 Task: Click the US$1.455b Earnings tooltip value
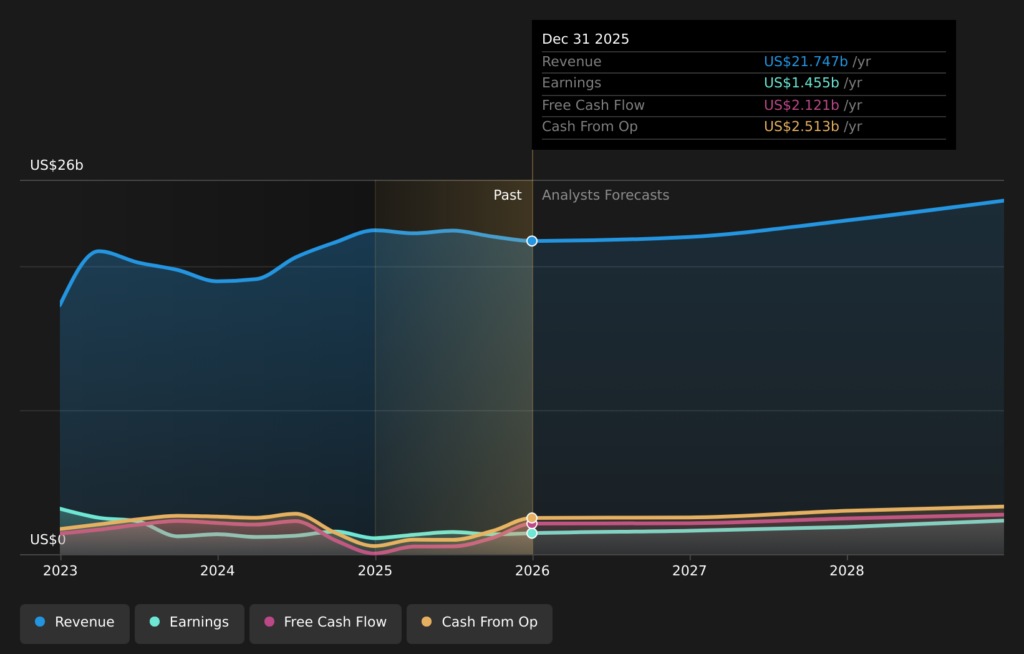[x=801, y=83]
